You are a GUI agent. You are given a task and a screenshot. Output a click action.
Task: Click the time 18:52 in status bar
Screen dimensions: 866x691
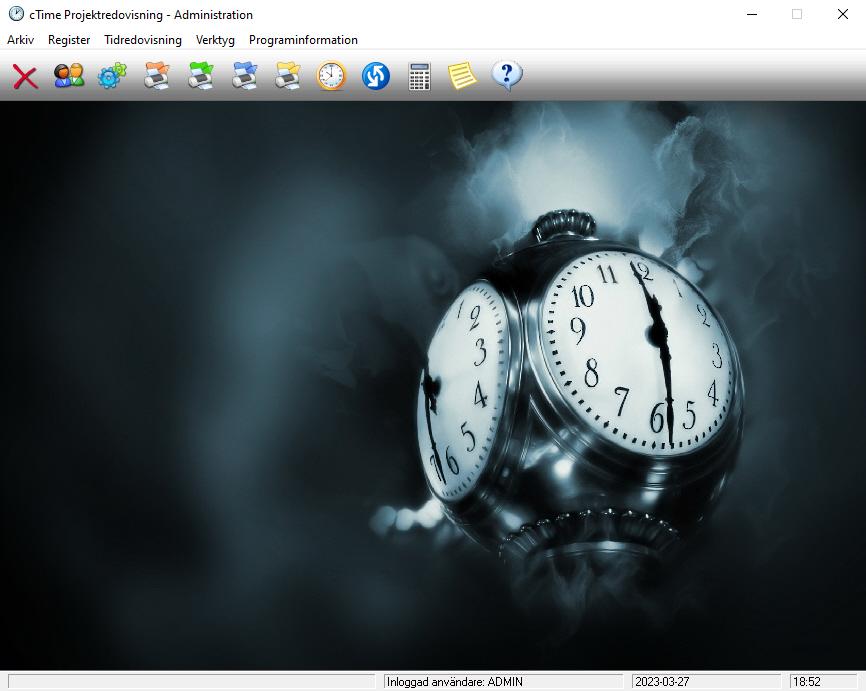(x=807, y=682)
